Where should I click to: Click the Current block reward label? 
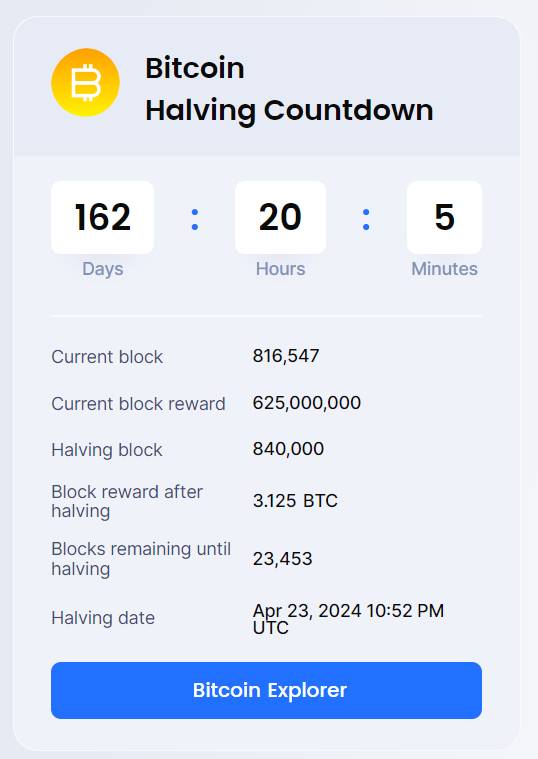pos(138,404)
